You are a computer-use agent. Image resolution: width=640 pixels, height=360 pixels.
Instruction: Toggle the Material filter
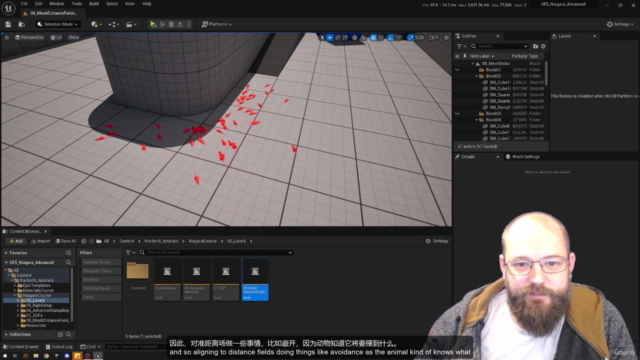pos(100,280)
